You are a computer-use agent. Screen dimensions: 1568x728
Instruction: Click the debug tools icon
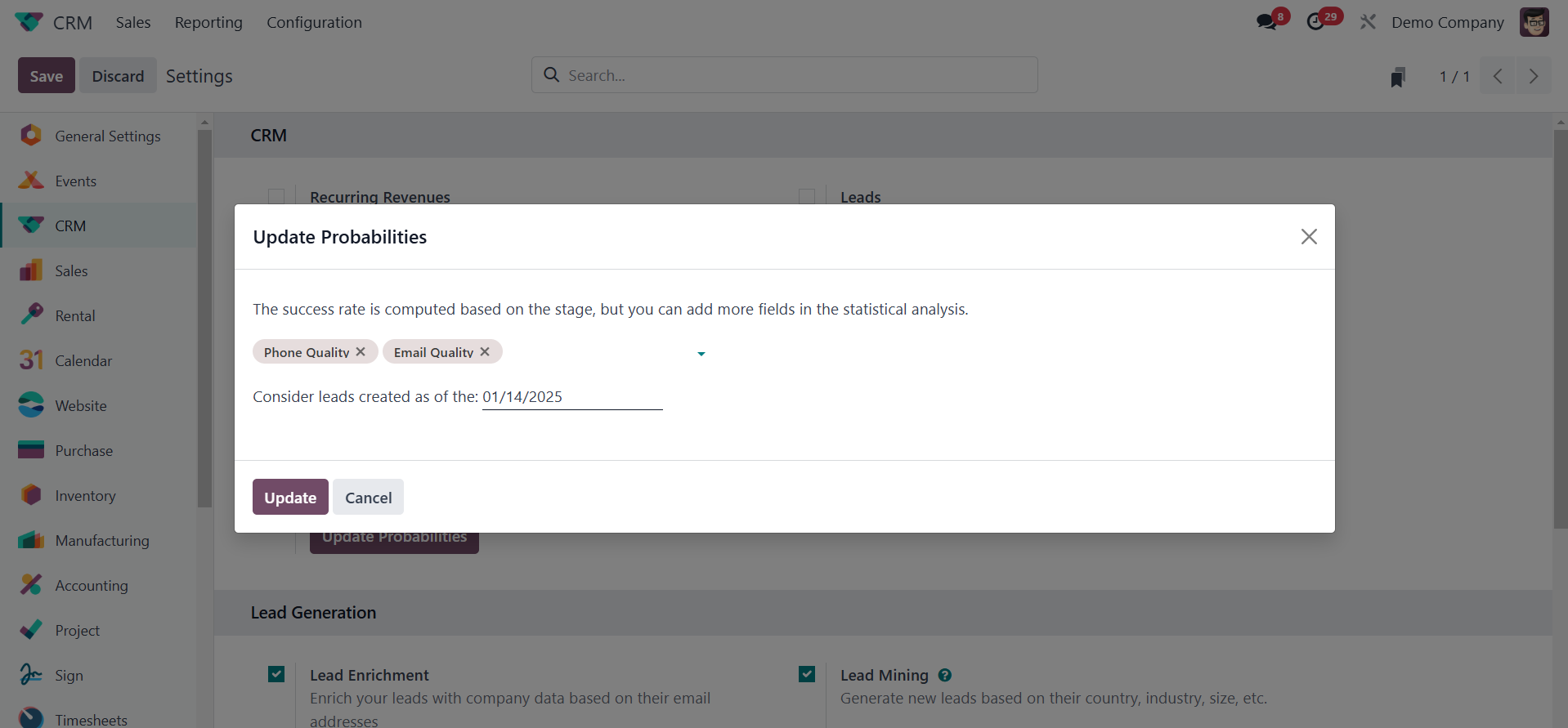click(x=1368, y=22)
